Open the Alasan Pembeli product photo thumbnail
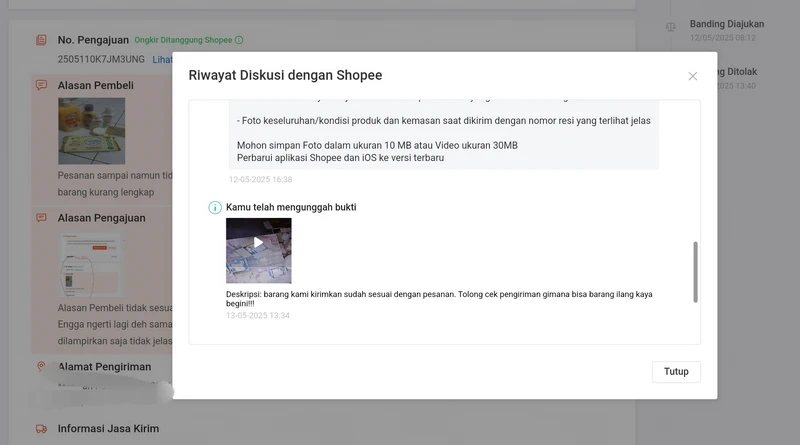Screen dimensions: 800x445 (91, 131)
